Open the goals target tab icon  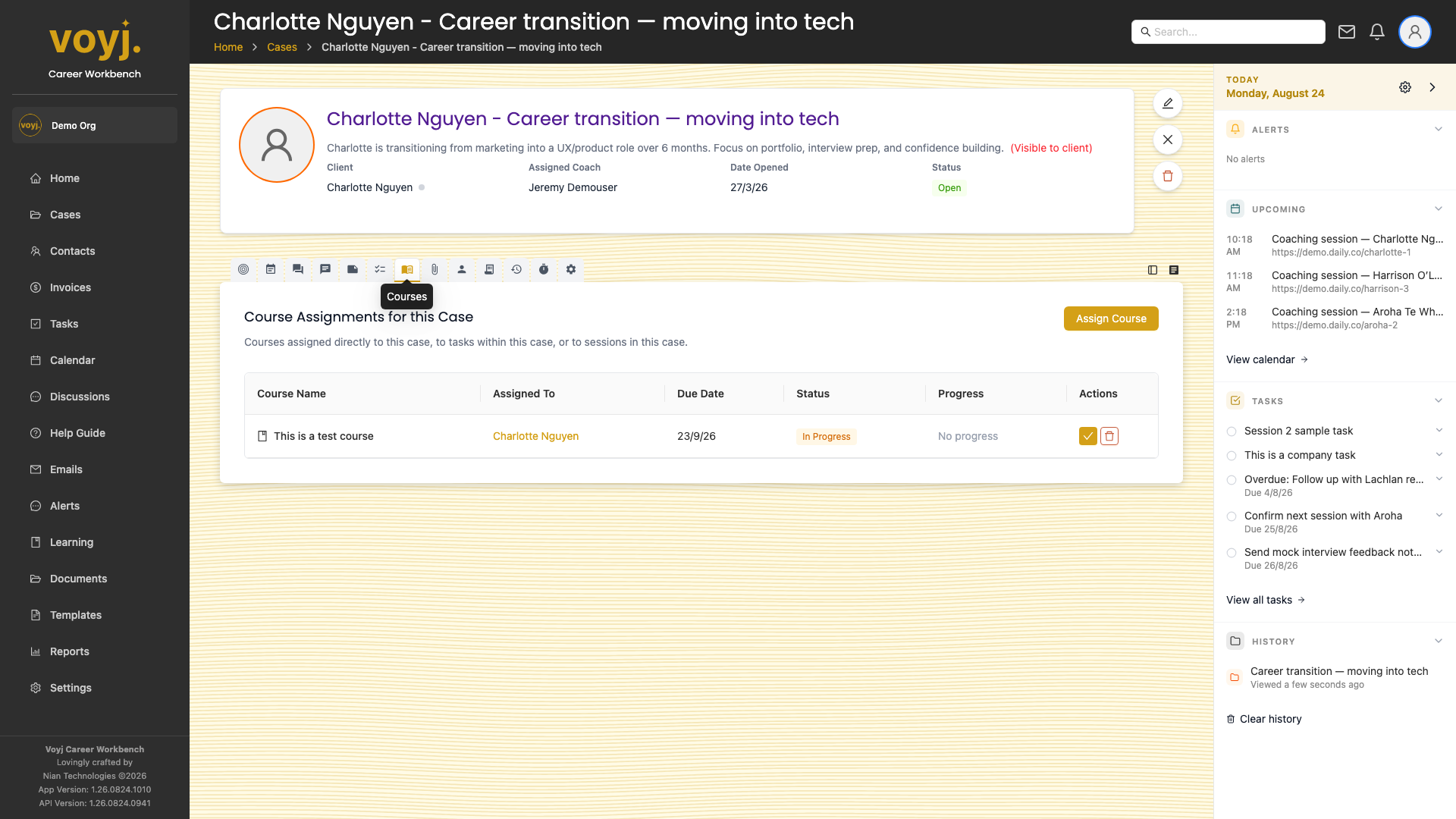[243, 269]
